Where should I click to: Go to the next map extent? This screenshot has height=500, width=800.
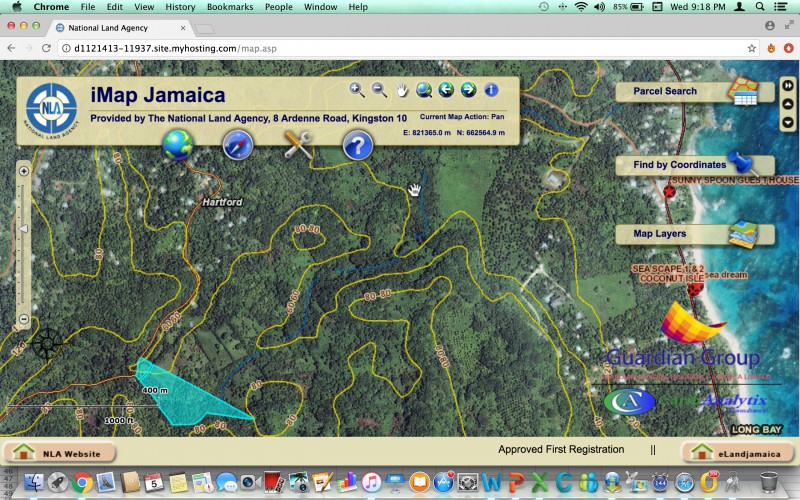(468, 90)
